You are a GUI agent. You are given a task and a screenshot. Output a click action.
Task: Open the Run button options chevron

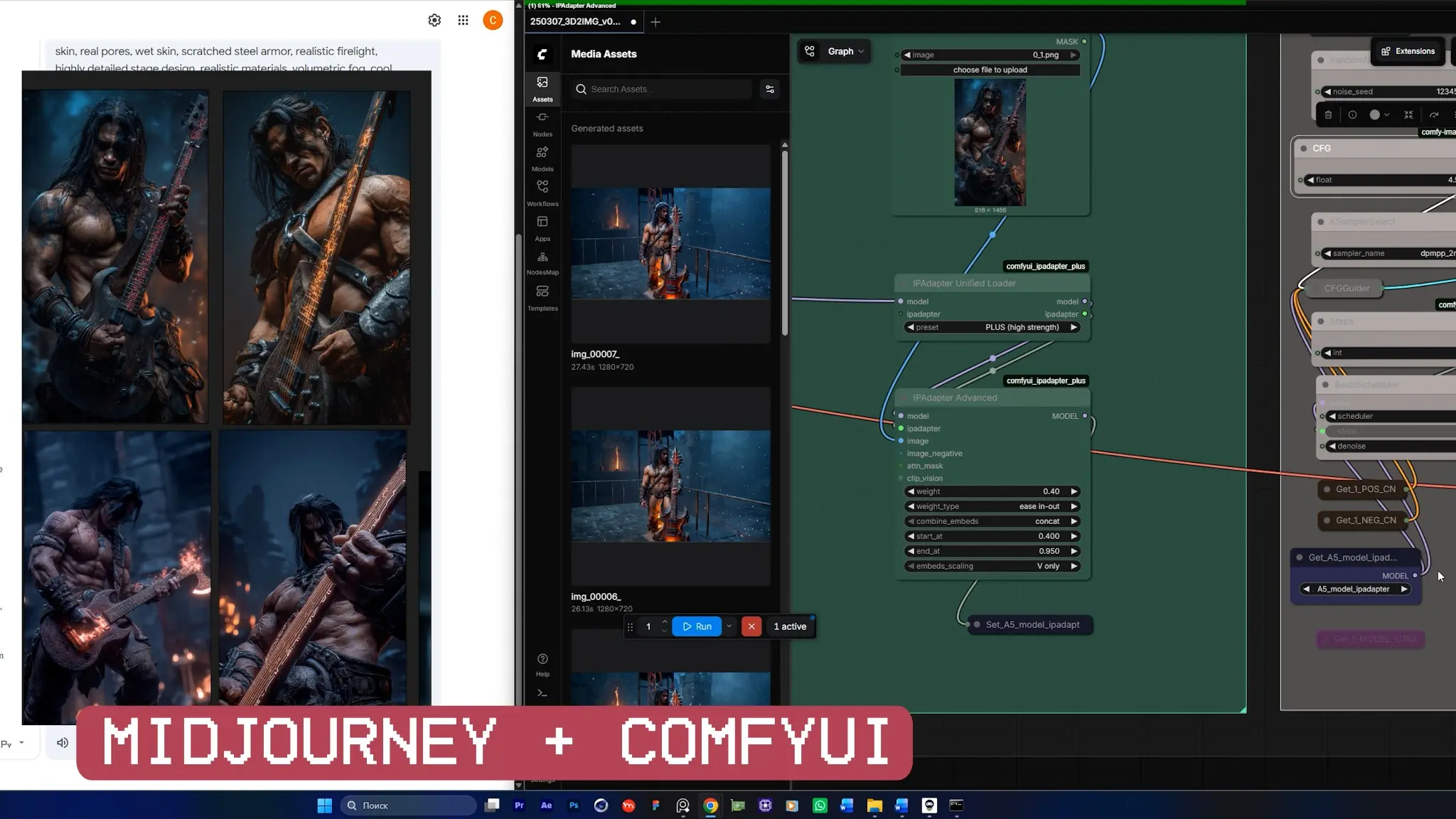[x=729, y=626]
